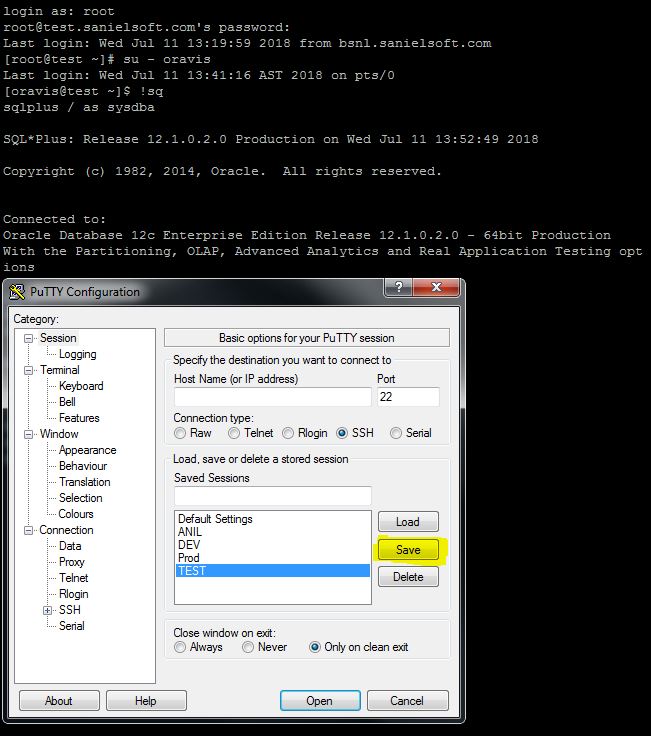This screenshot has height=736, width=651.
Task: Open the Rlogin category in the tree
Action: click(73, 594)
